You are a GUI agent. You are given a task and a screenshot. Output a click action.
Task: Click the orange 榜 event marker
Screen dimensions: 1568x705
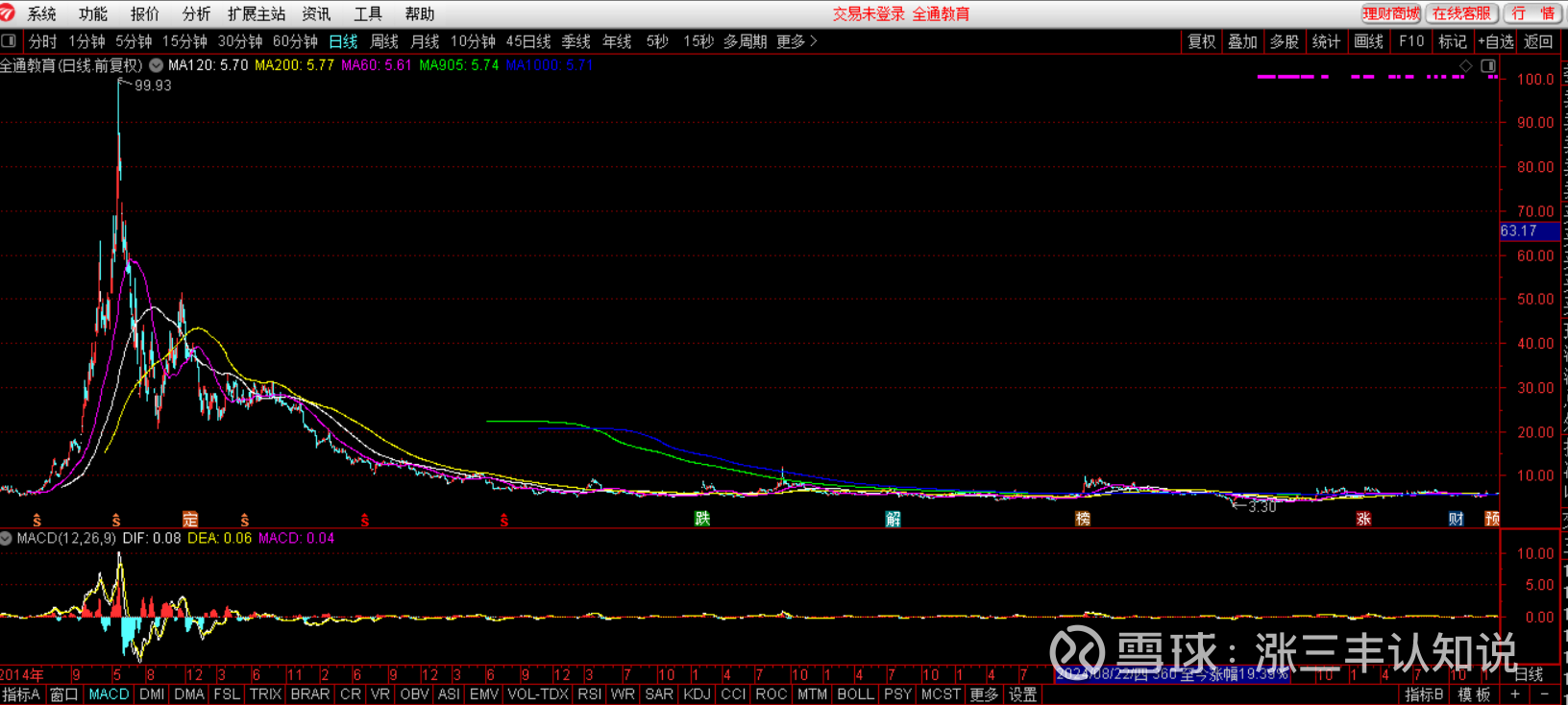(1083, 519)
